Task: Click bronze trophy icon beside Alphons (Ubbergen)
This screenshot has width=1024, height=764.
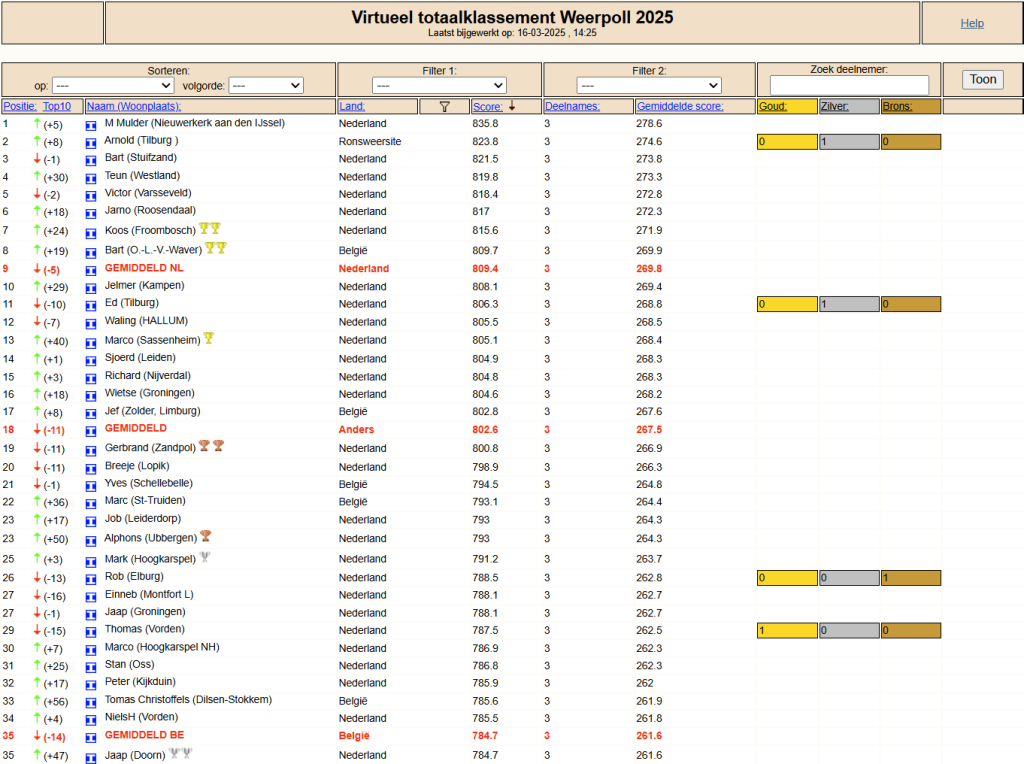Action: 206,536
